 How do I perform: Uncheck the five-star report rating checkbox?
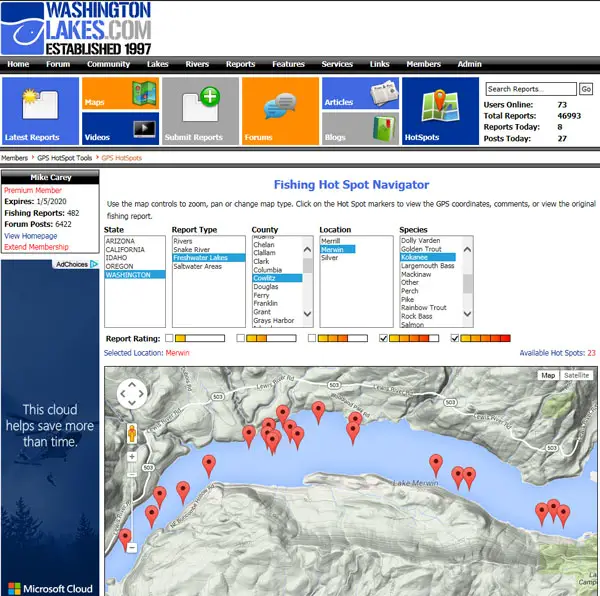tap(455, 338)
